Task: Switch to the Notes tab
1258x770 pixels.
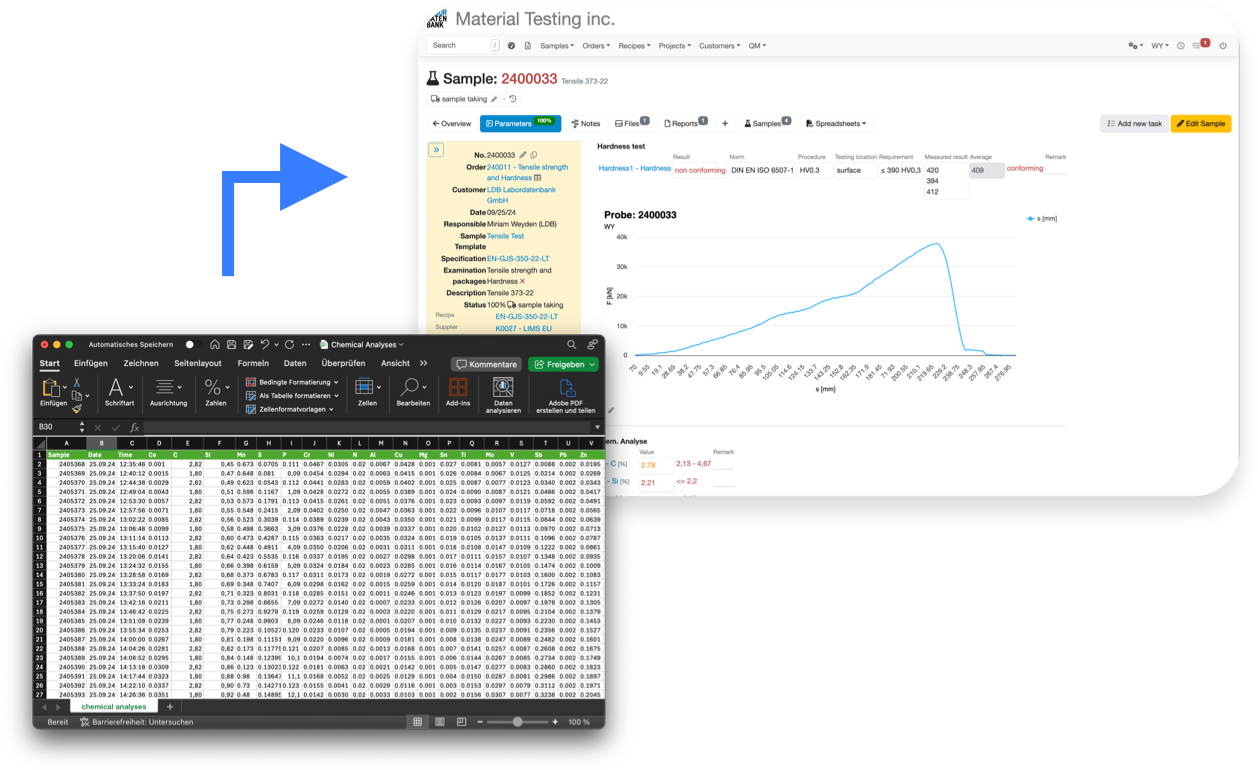Action: 585,124
